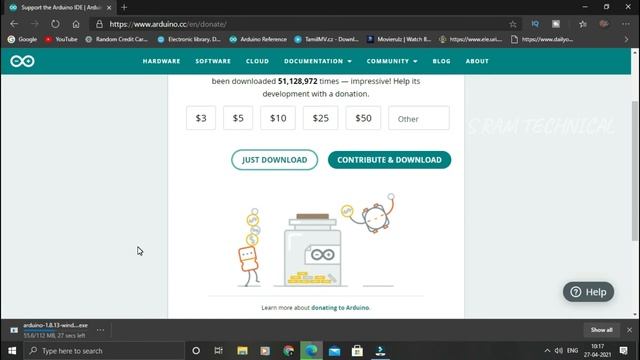640x360 pixels.
Task: Open the favorites list icon
Action: [583, 24]
